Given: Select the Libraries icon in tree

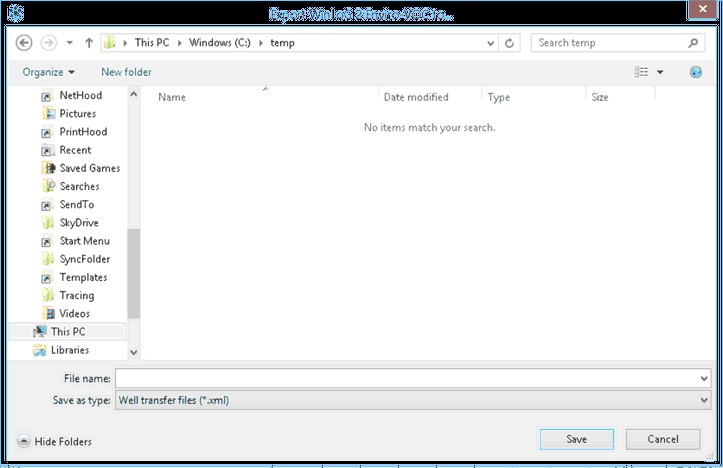Looking at the screenshot, I should (x=40, y=350).
